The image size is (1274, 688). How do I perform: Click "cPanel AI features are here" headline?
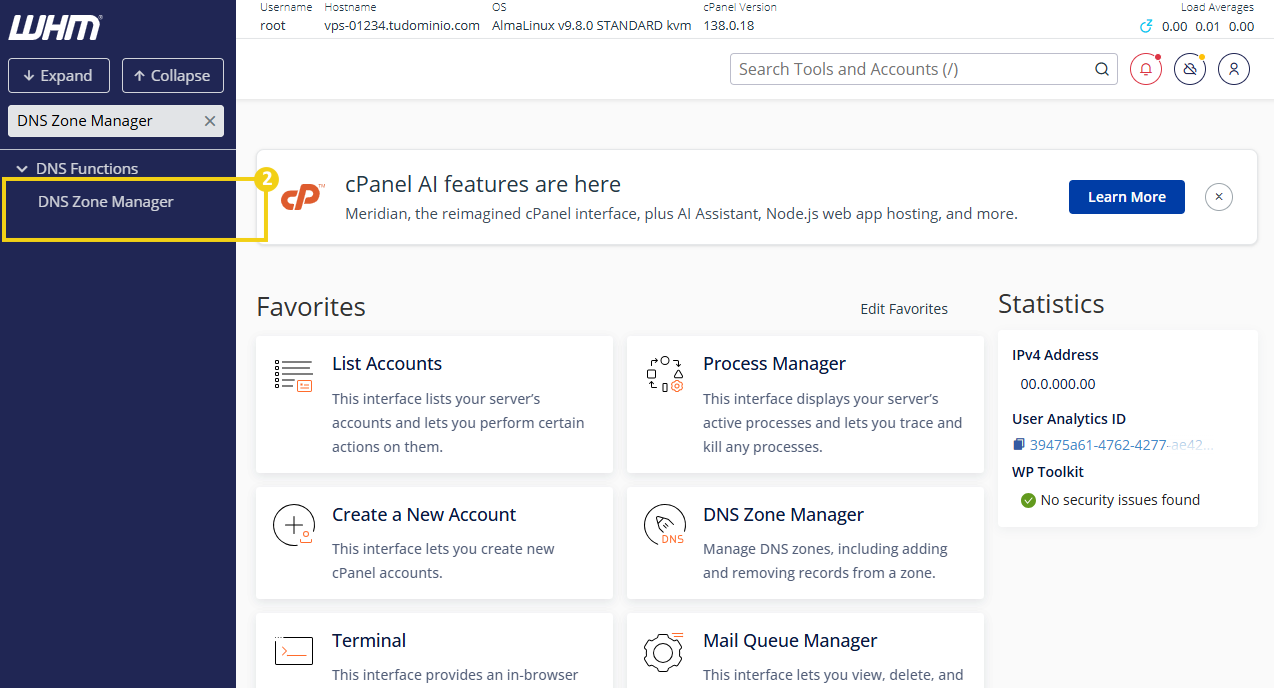click(x=483, y=184)
